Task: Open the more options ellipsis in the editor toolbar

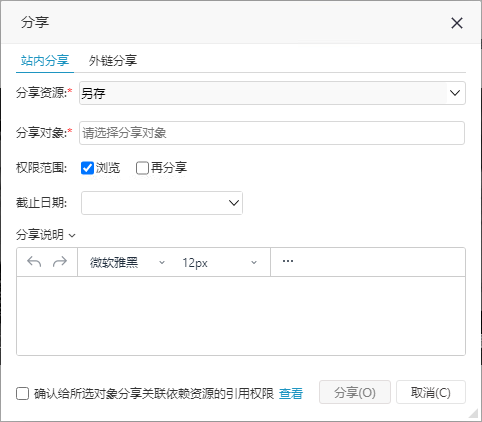Action: [288, 261]
